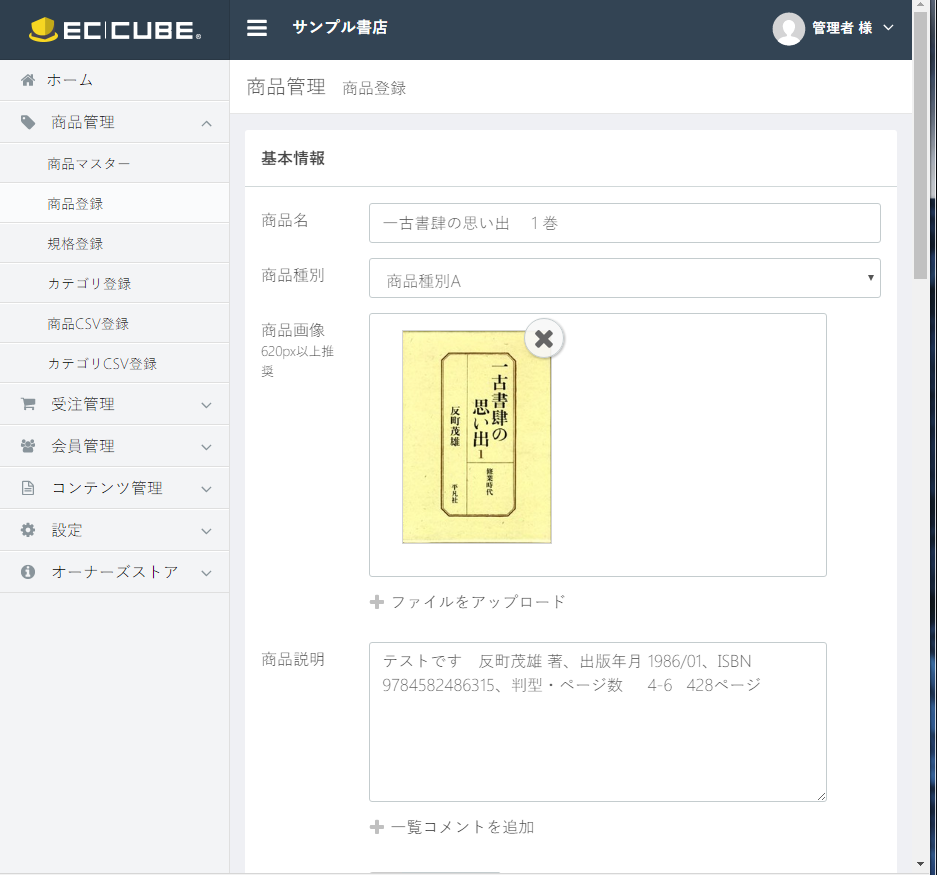Expand the コンテンツ管理 menu chevron

tap(207, 489)
